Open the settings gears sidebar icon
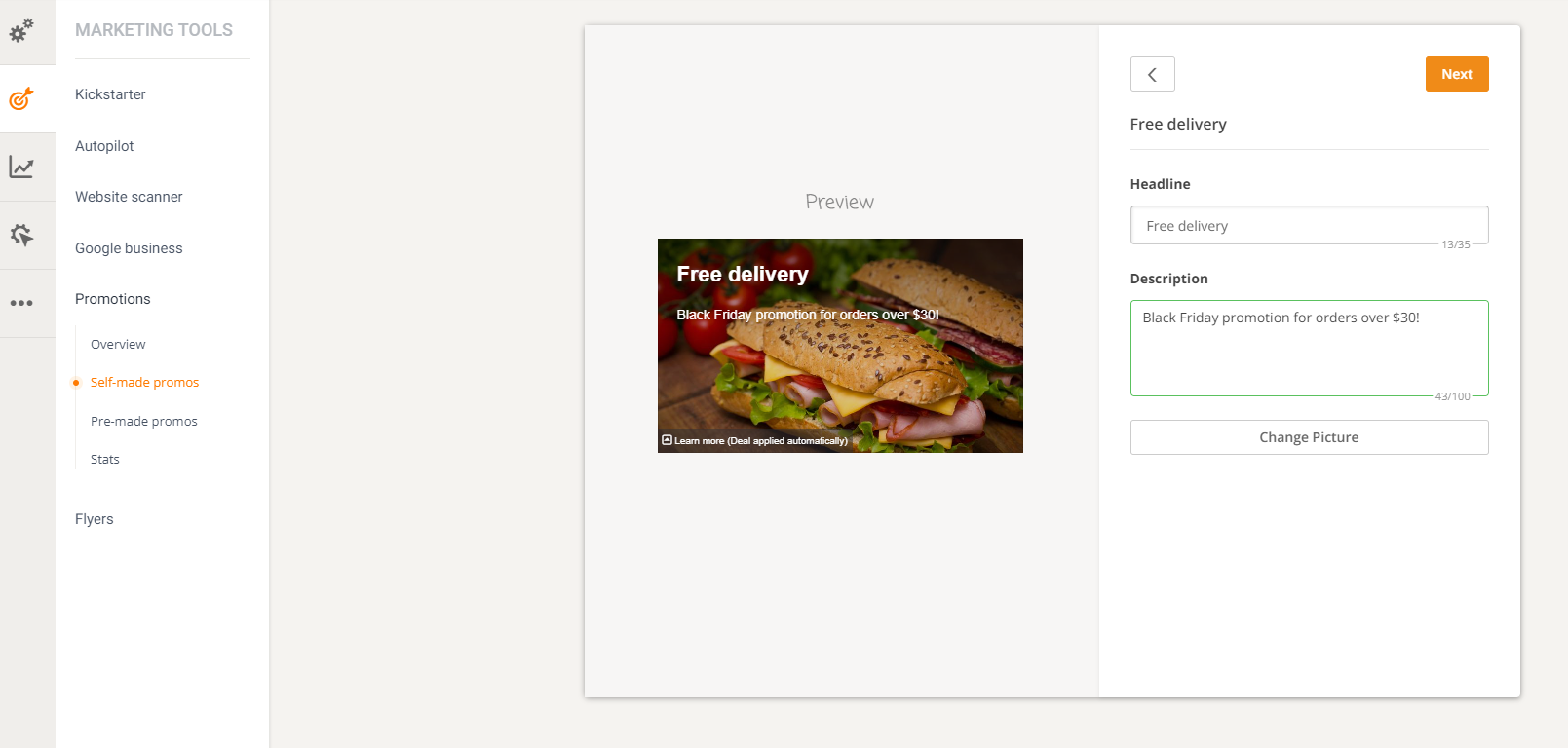Image resolution: width=1568 pixels, height=748 pixels. click(x=21, y=30)
